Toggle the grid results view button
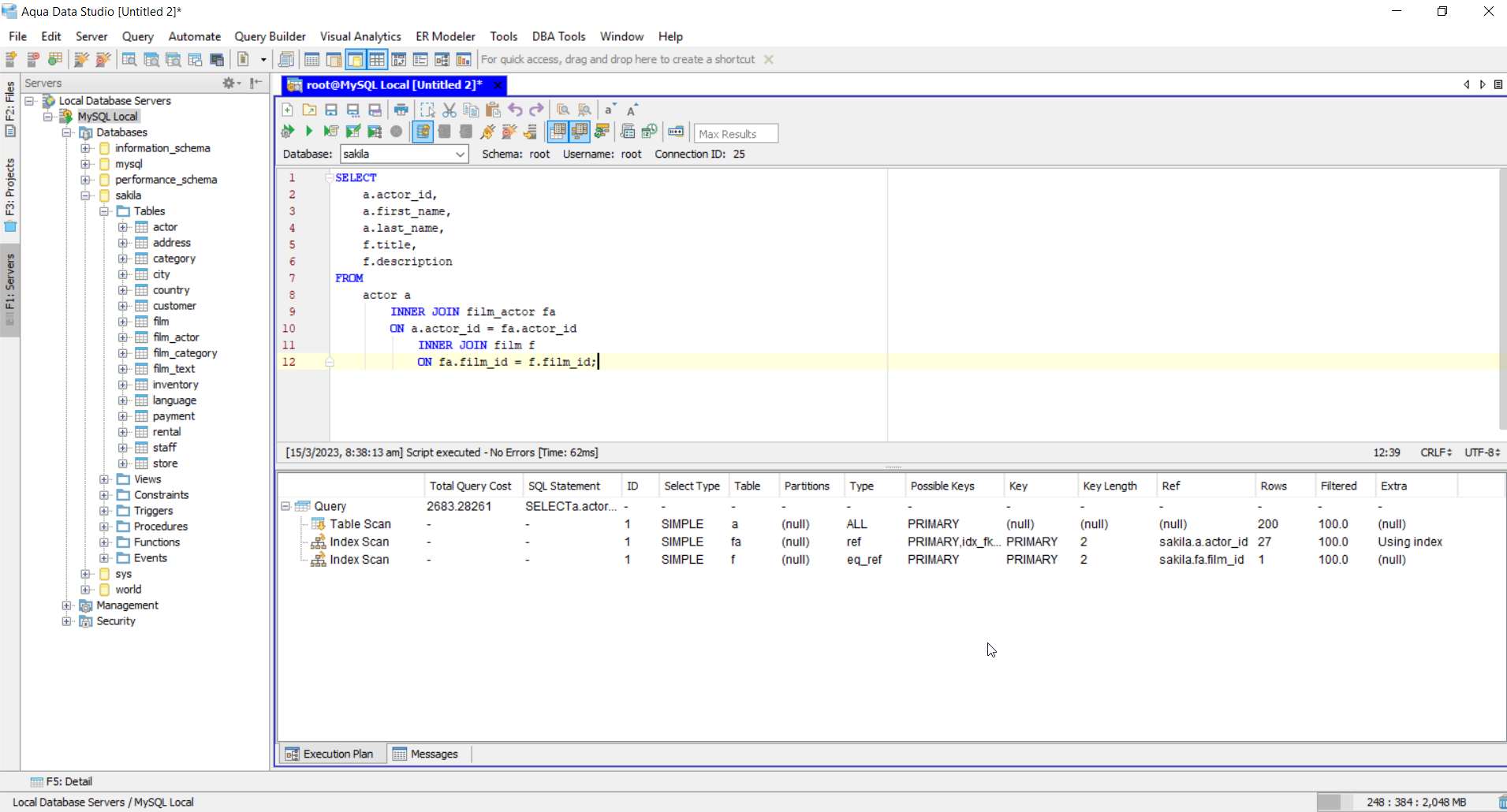 click(x=558, y=132)
